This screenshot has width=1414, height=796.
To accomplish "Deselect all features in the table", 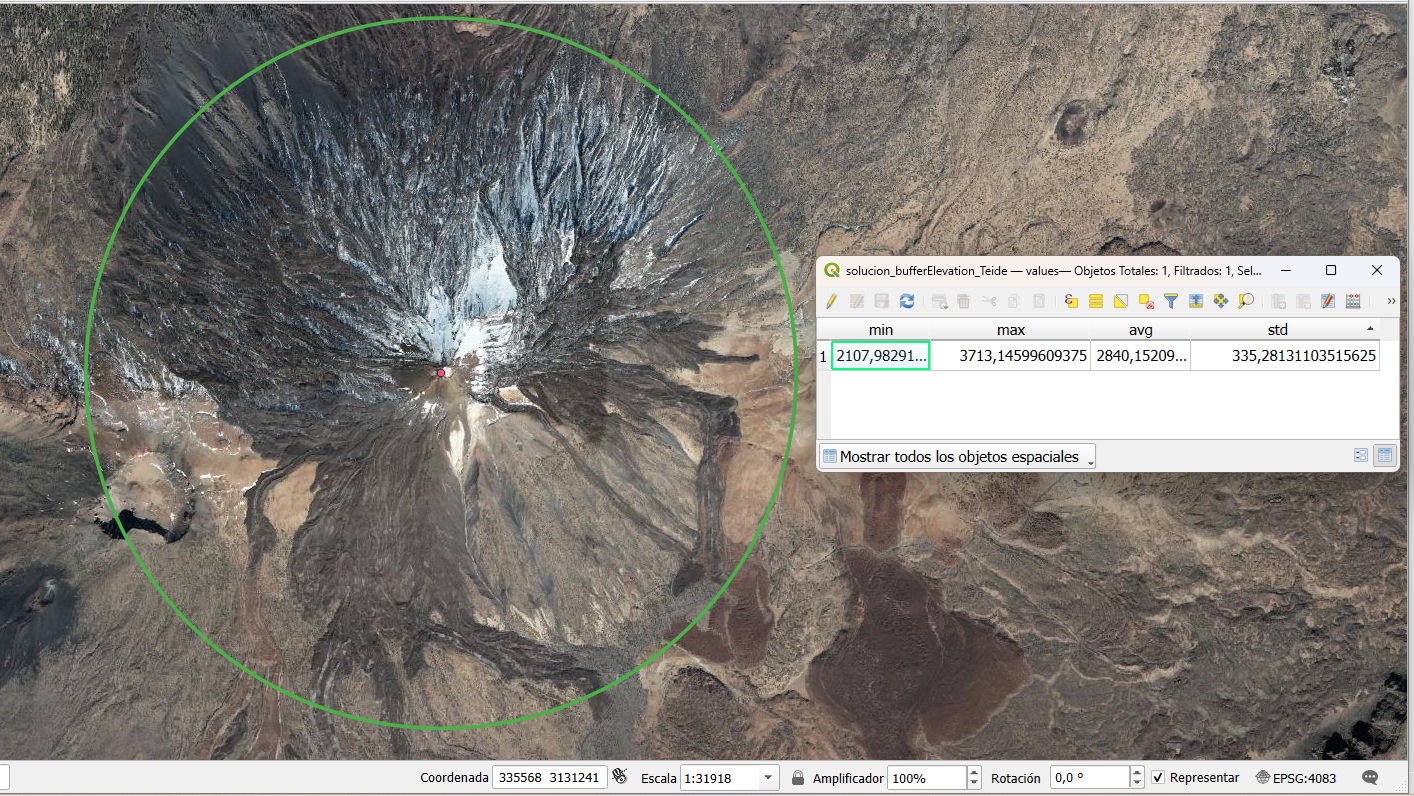I will (x=1146, y=301).
